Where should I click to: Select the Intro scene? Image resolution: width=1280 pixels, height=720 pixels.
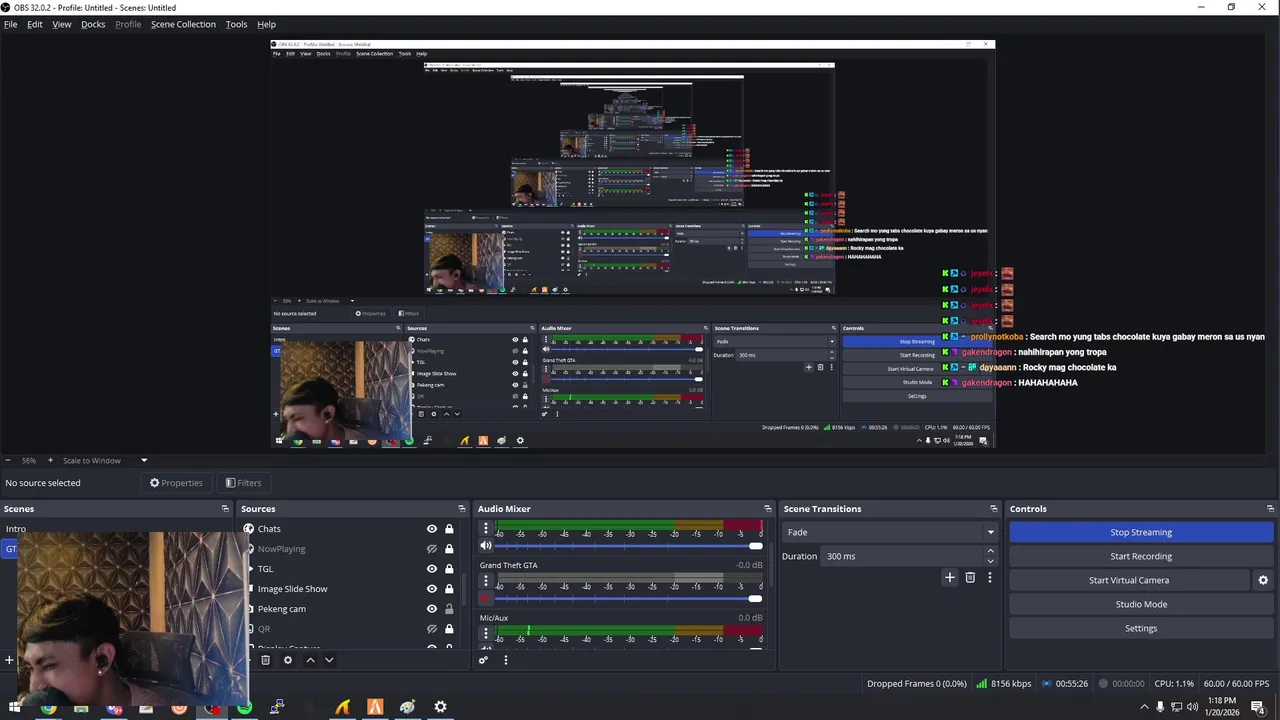pyautogui.click(x=16, y=529)
